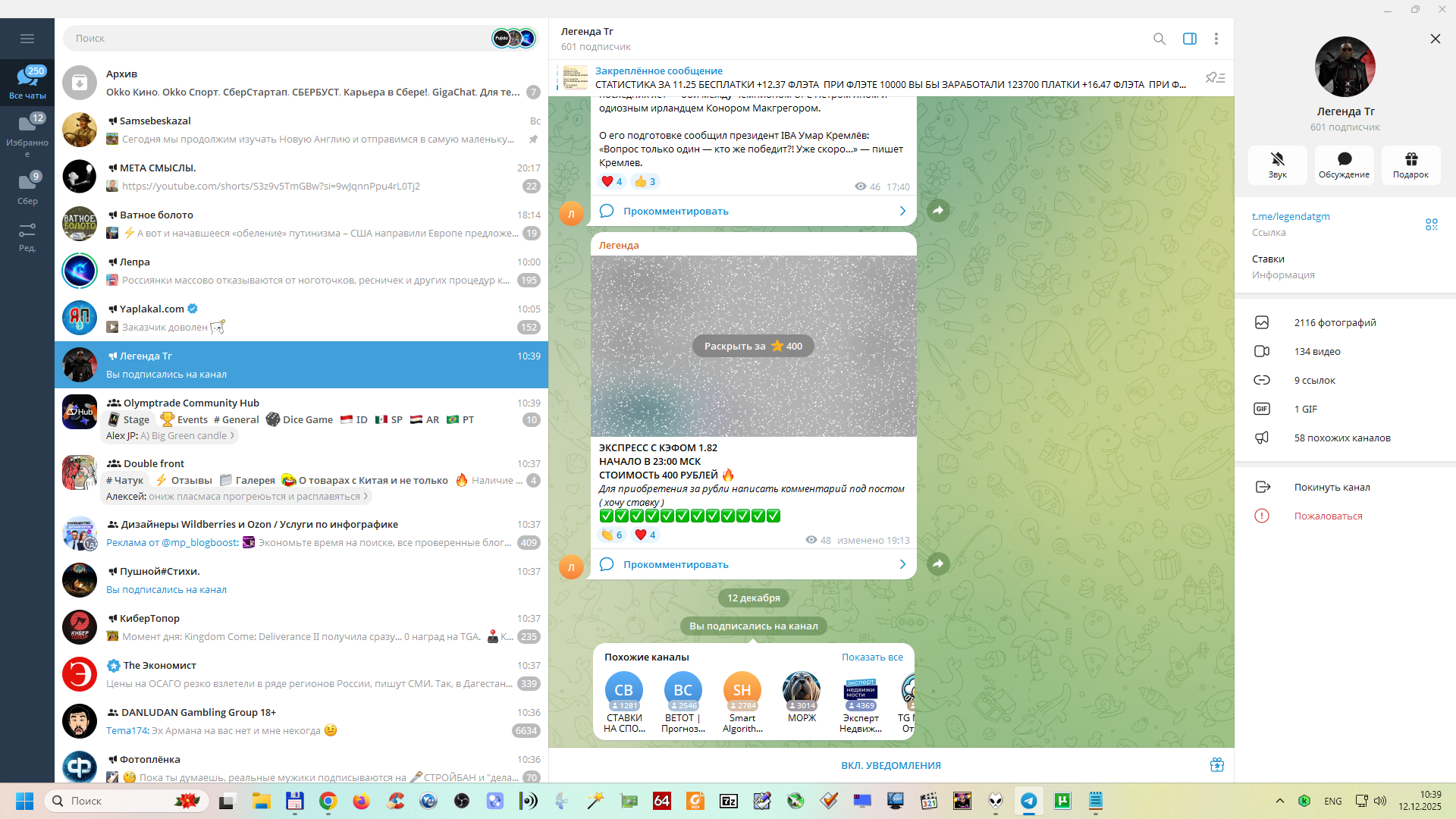Open the pinned messages list icon
This screenshot has width=1456, height=819.
(1215, 78)
